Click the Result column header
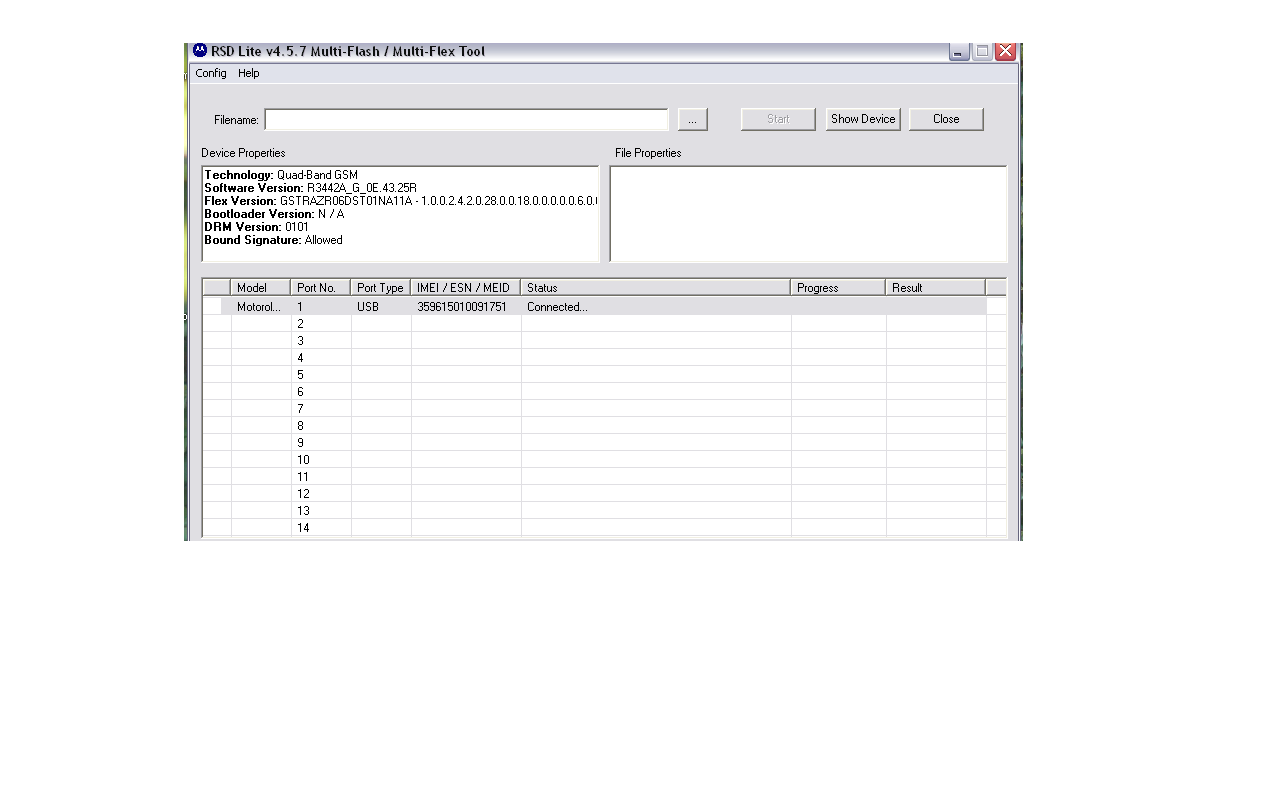 [x=936, y=288]
